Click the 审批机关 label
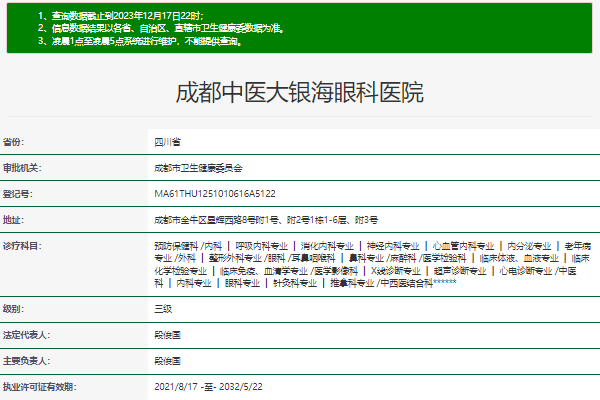This screenshot has width=600, height=400. 22,168
